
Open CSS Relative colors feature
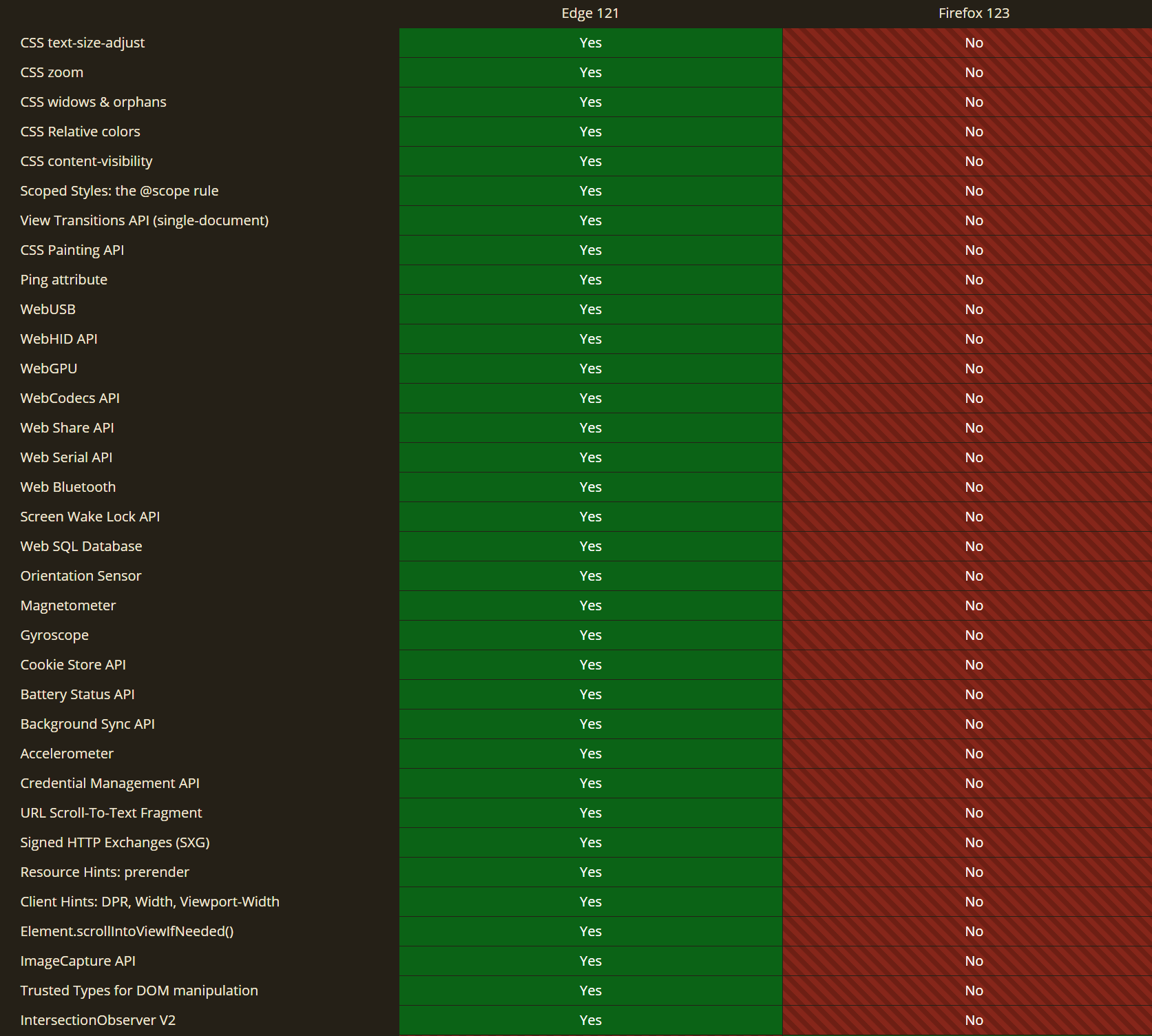click(x=80, y=132)
